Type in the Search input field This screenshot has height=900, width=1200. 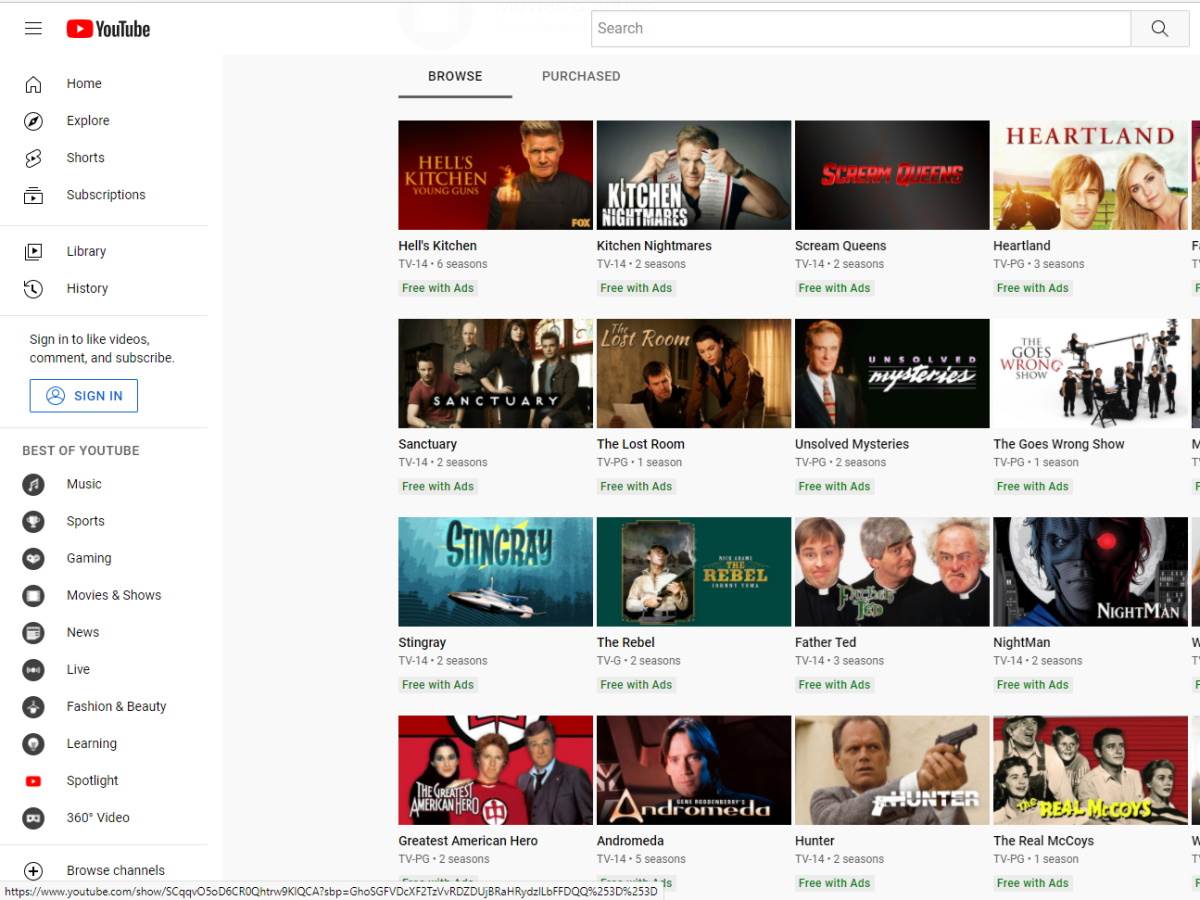click(860, 29)
